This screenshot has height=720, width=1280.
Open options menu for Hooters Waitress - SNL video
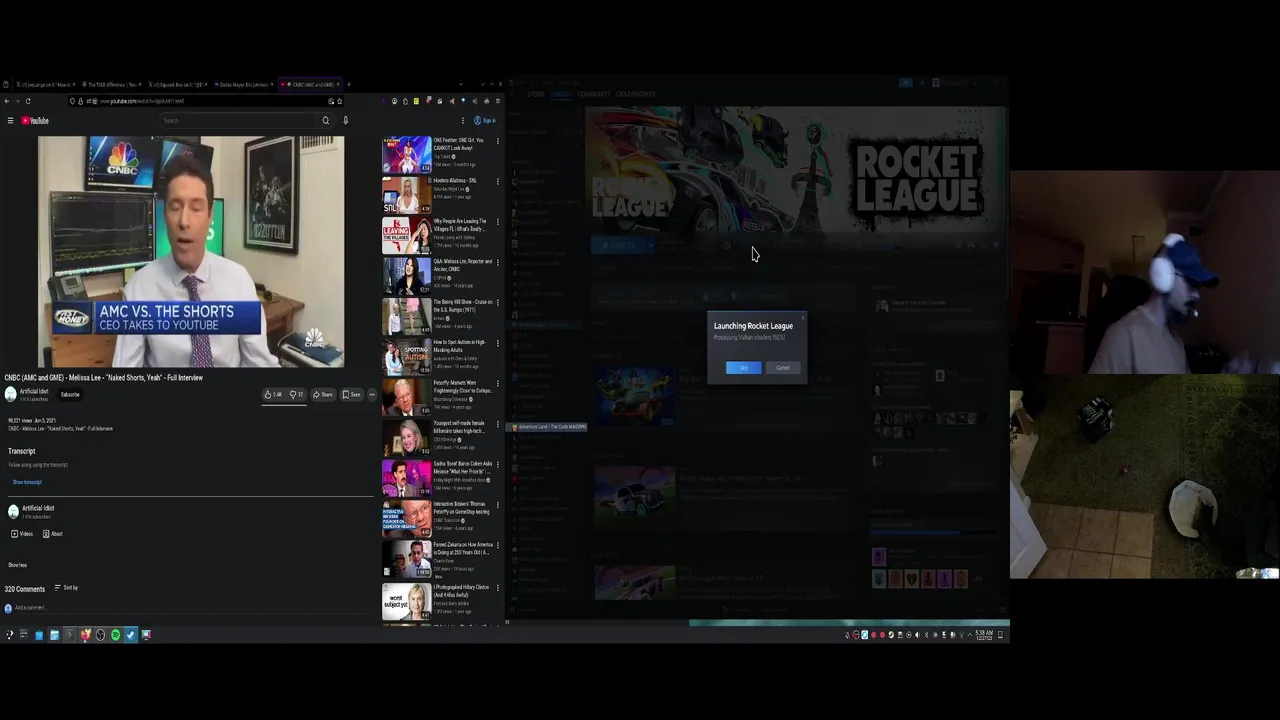pyautogui.click(x=497, y=181)
